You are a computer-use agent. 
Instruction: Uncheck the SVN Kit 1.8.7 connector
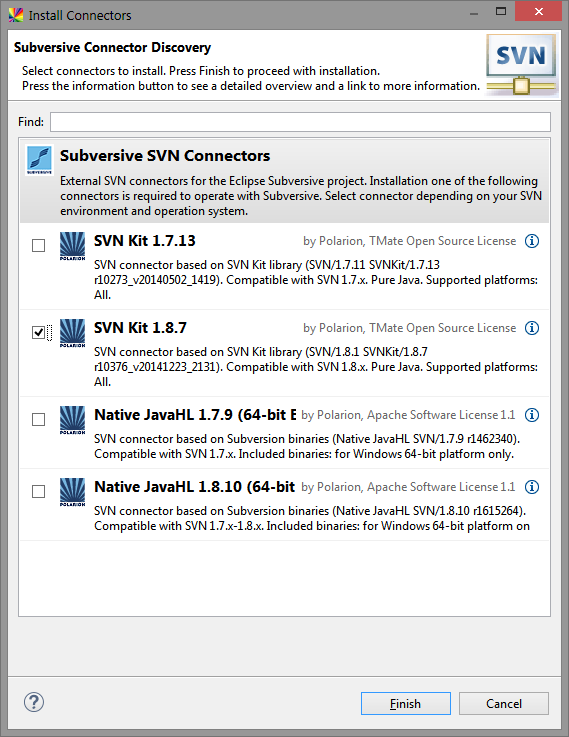pos(39,332)
